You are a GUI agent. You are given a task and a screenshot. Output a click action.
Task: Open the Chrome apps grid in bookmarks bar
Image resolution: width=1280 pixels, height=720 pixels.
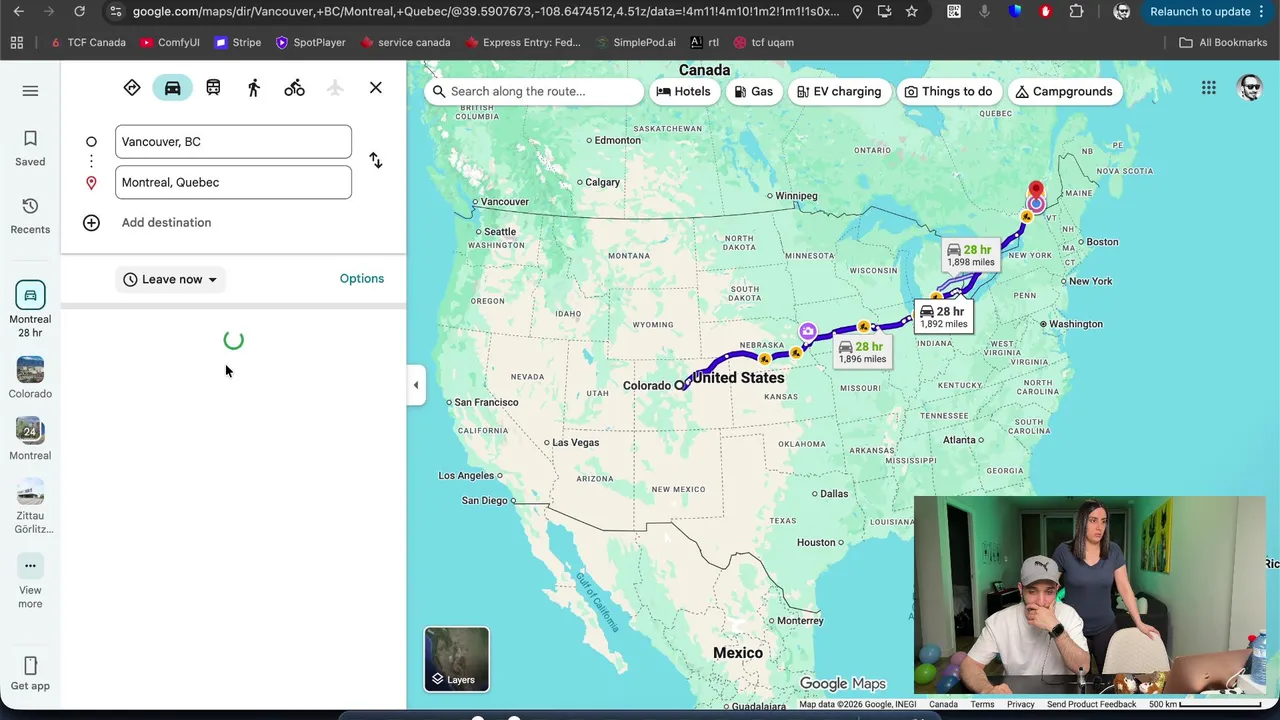click(x=17, y=43)
